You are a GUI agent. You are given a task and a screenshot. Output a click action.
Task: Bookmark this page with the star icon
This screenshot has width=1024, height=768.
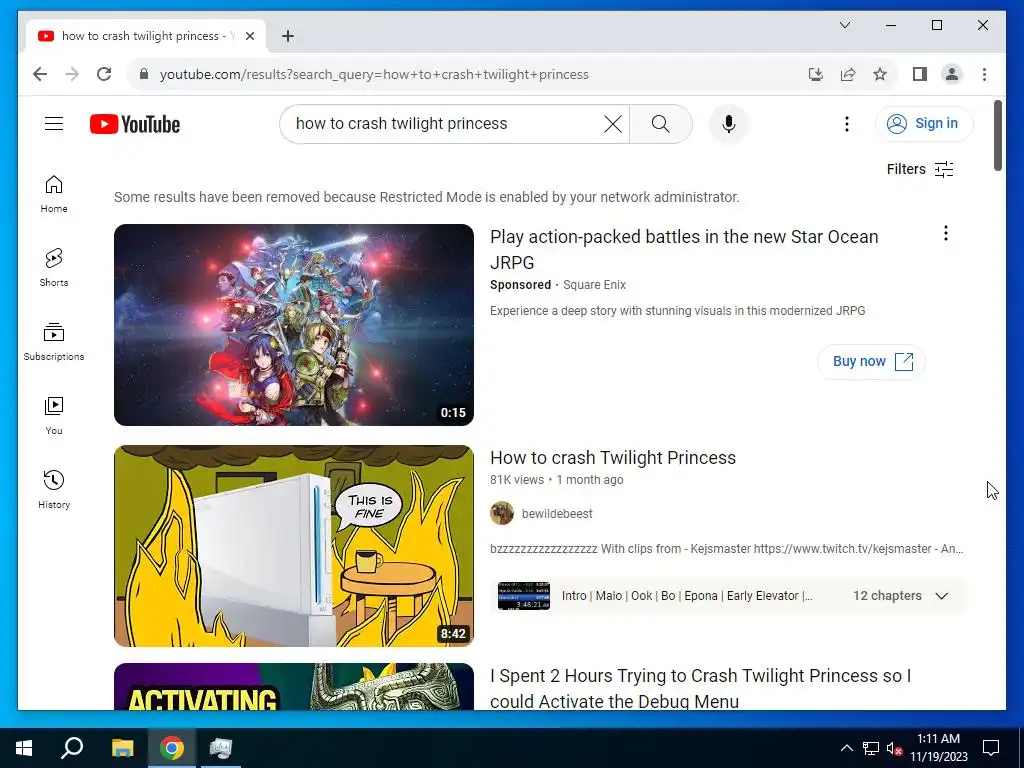coord(880,74)
